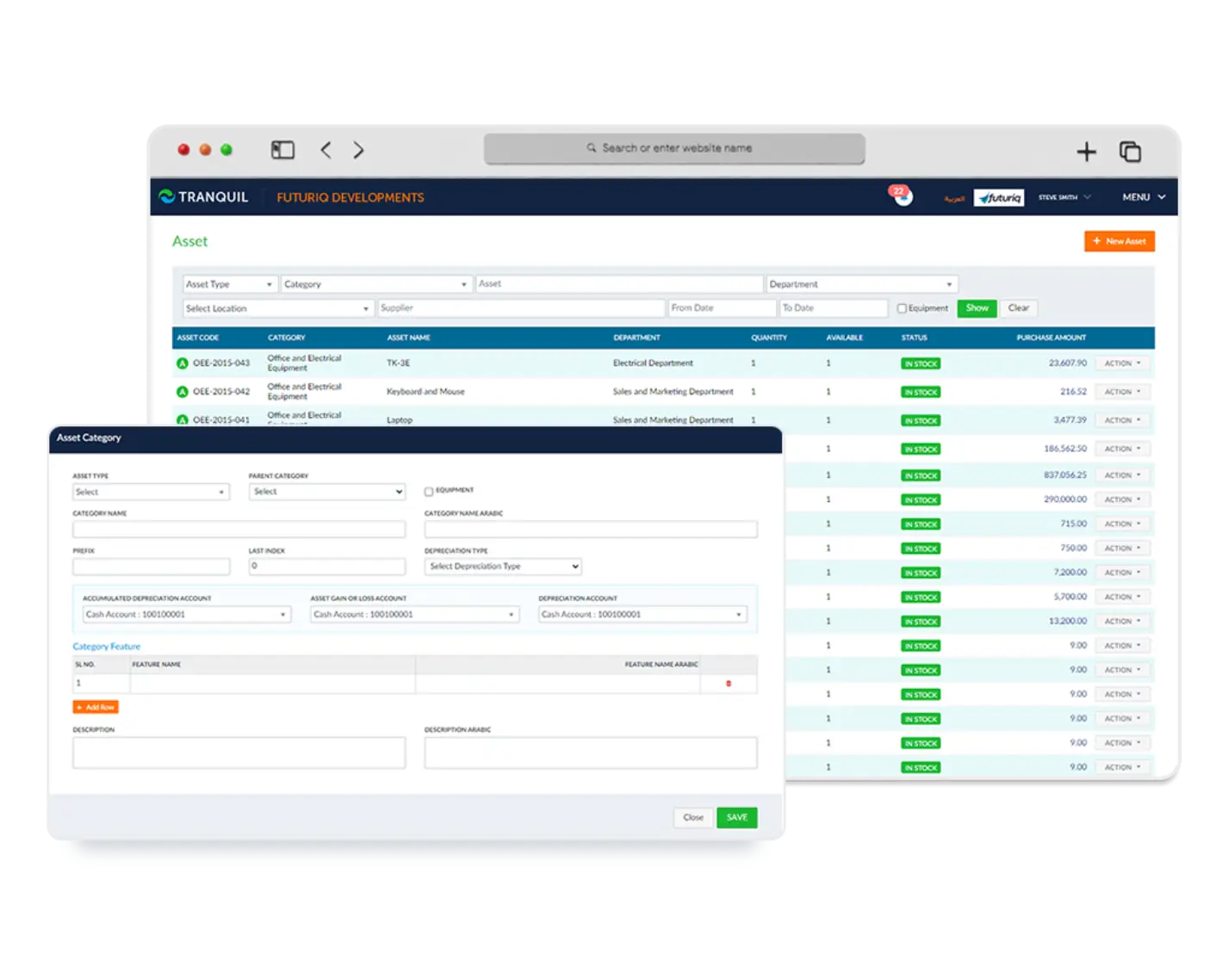The image size is (1229, 980).
Task: Open Accumulated Depreciation Account dropdown
Action: point(186,615)
